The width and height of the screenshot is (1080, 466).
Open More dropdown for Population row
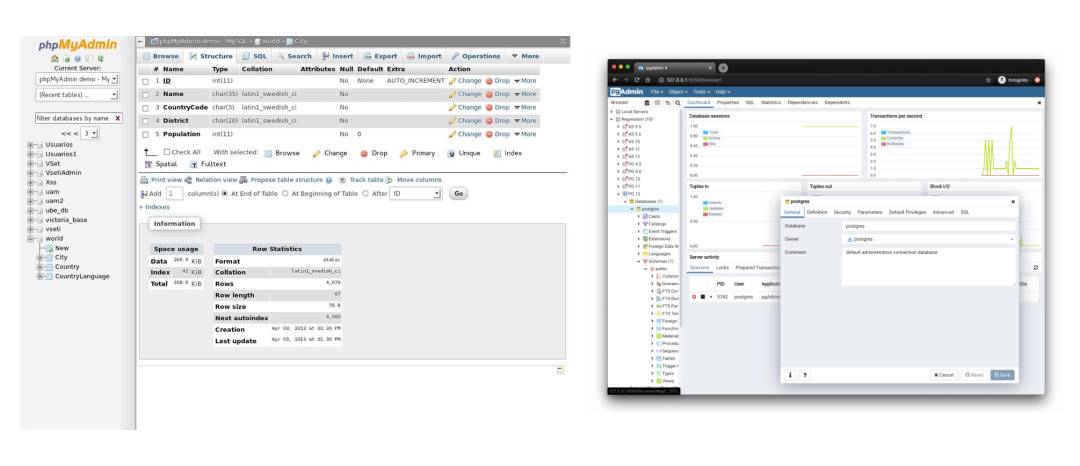(x=525, y=134)
